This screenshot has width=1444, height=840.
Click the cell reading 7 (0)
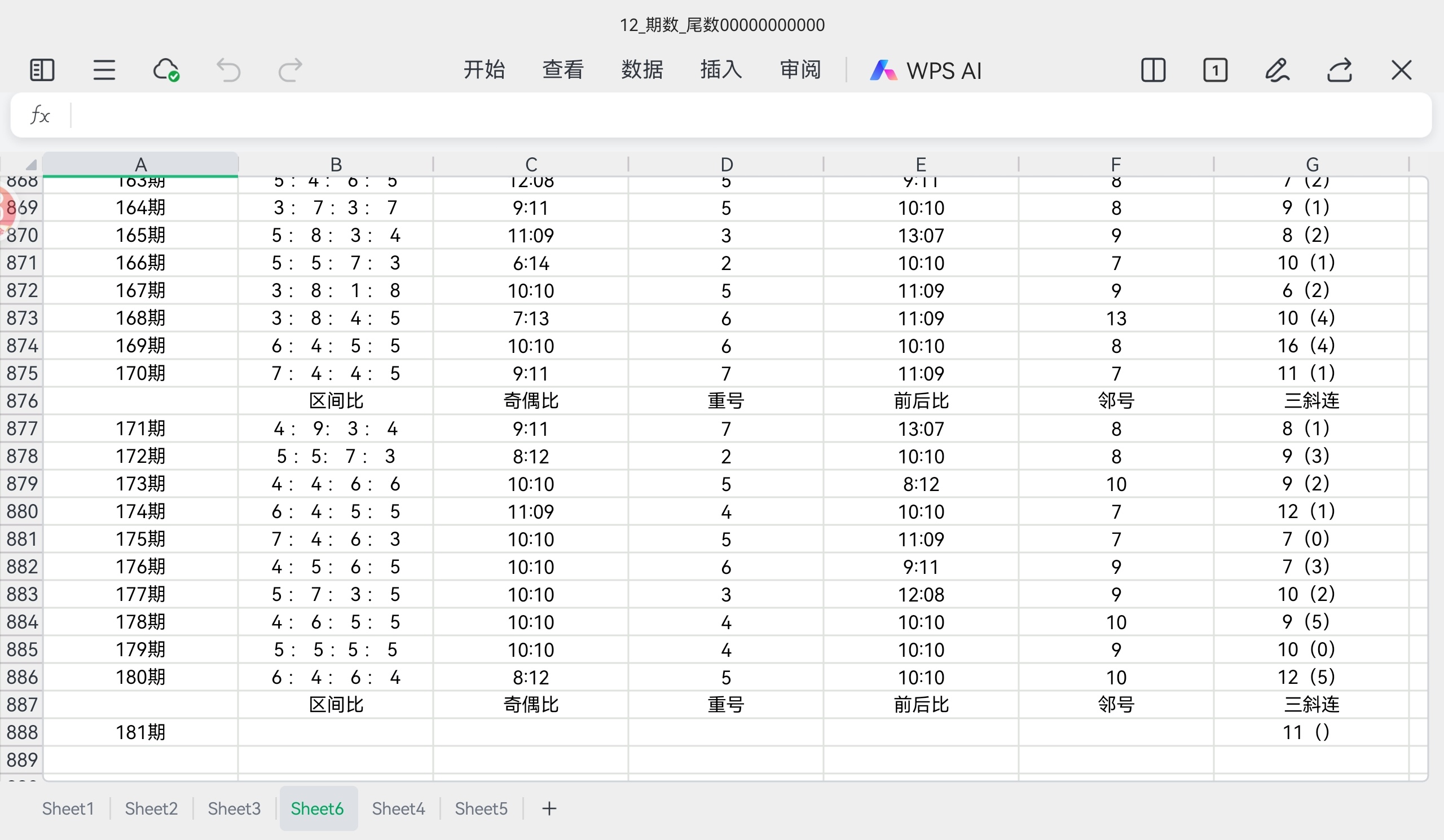click(x=1311, y=539)
